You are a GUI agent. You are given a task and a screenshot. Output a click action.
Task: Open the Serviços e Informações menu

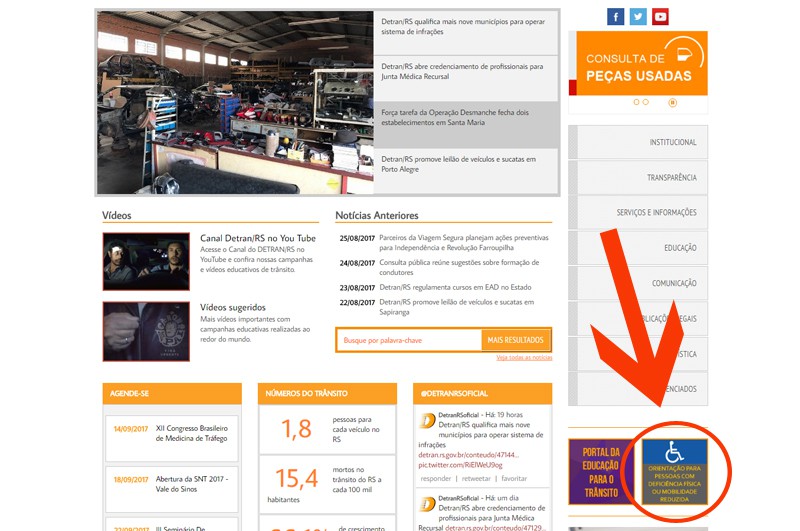click(638, 212)
